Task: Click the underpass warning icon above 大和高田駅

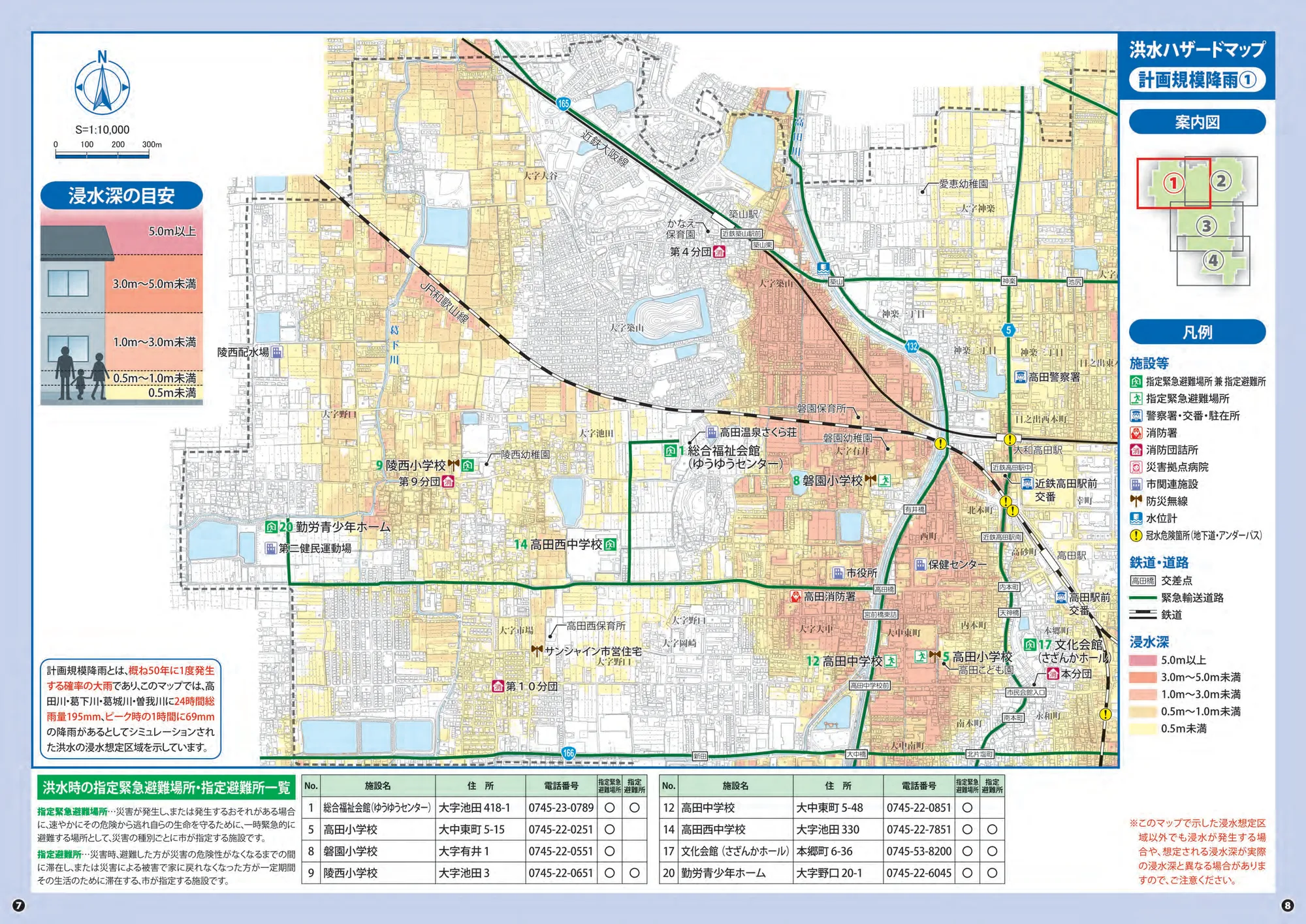Action: point(1010,439)
